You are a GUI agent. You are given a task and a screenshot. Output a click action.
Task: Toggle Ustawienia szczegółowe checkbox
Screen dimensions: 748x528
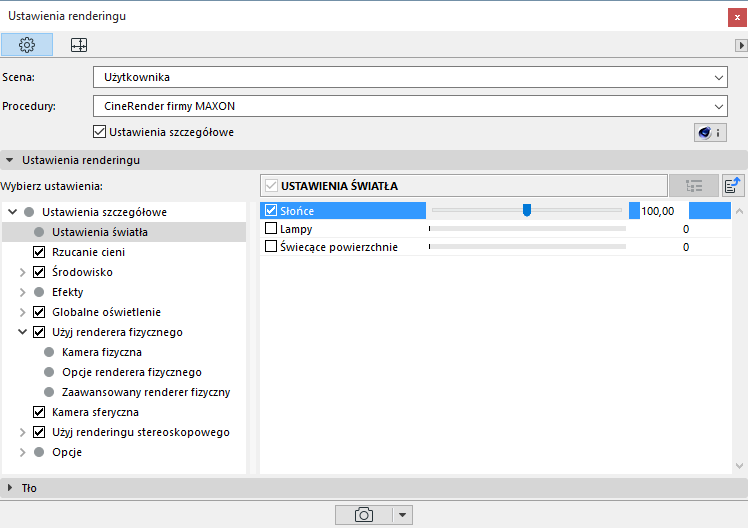[x=99, y=132]
